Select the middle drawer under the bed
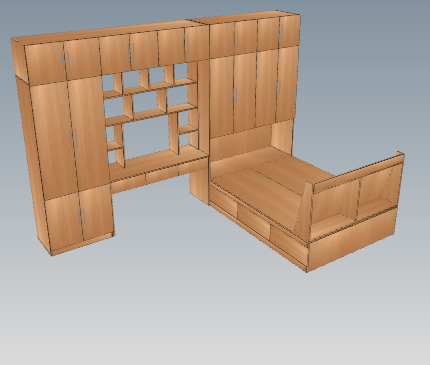This screenshot has height=365, width=430. pos(253,219)
